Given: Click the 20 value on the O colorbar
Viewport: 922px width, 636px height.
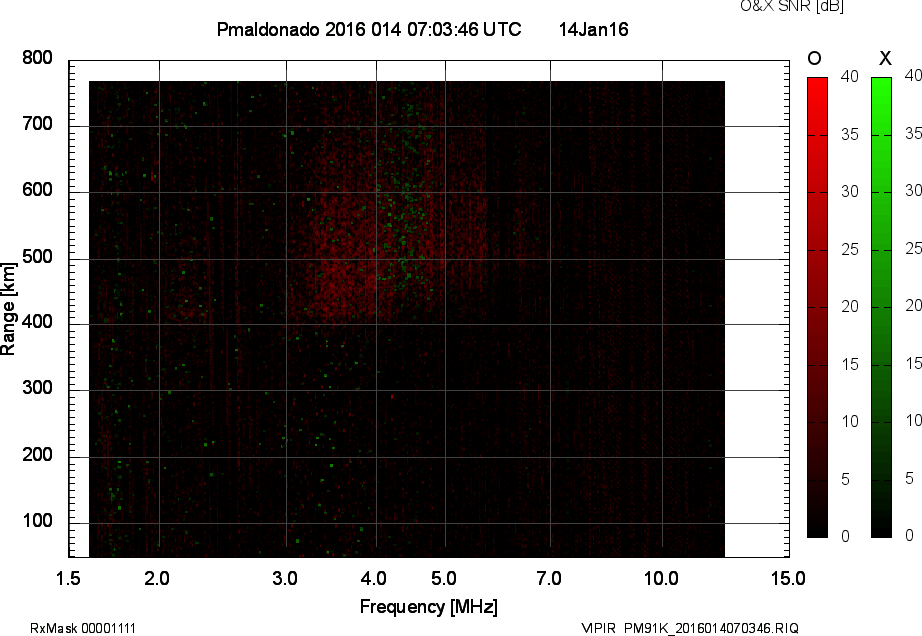Looking at the screenshot, I should (x=850, y=307).
